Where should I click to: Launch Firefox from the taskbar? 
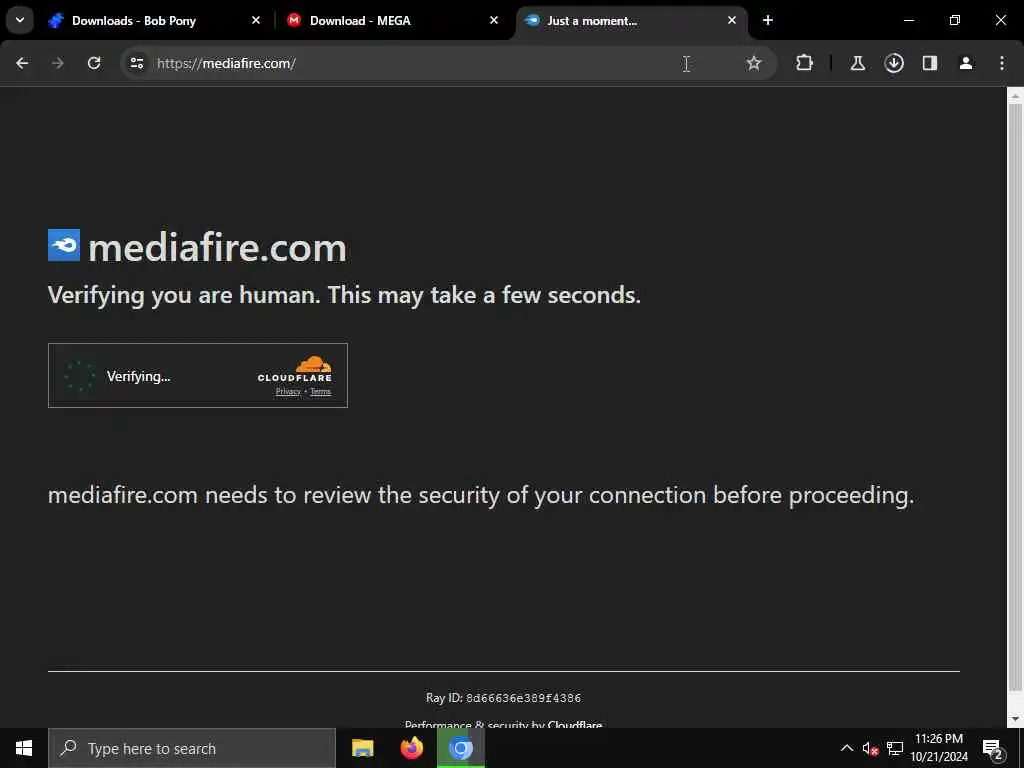(411, 748)
